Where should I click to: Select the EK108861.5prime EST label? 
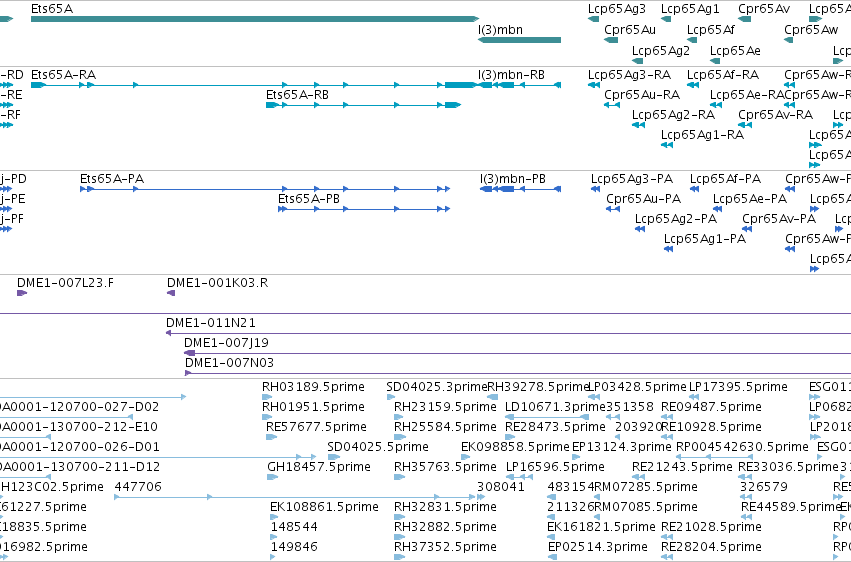tap(324, 507)
